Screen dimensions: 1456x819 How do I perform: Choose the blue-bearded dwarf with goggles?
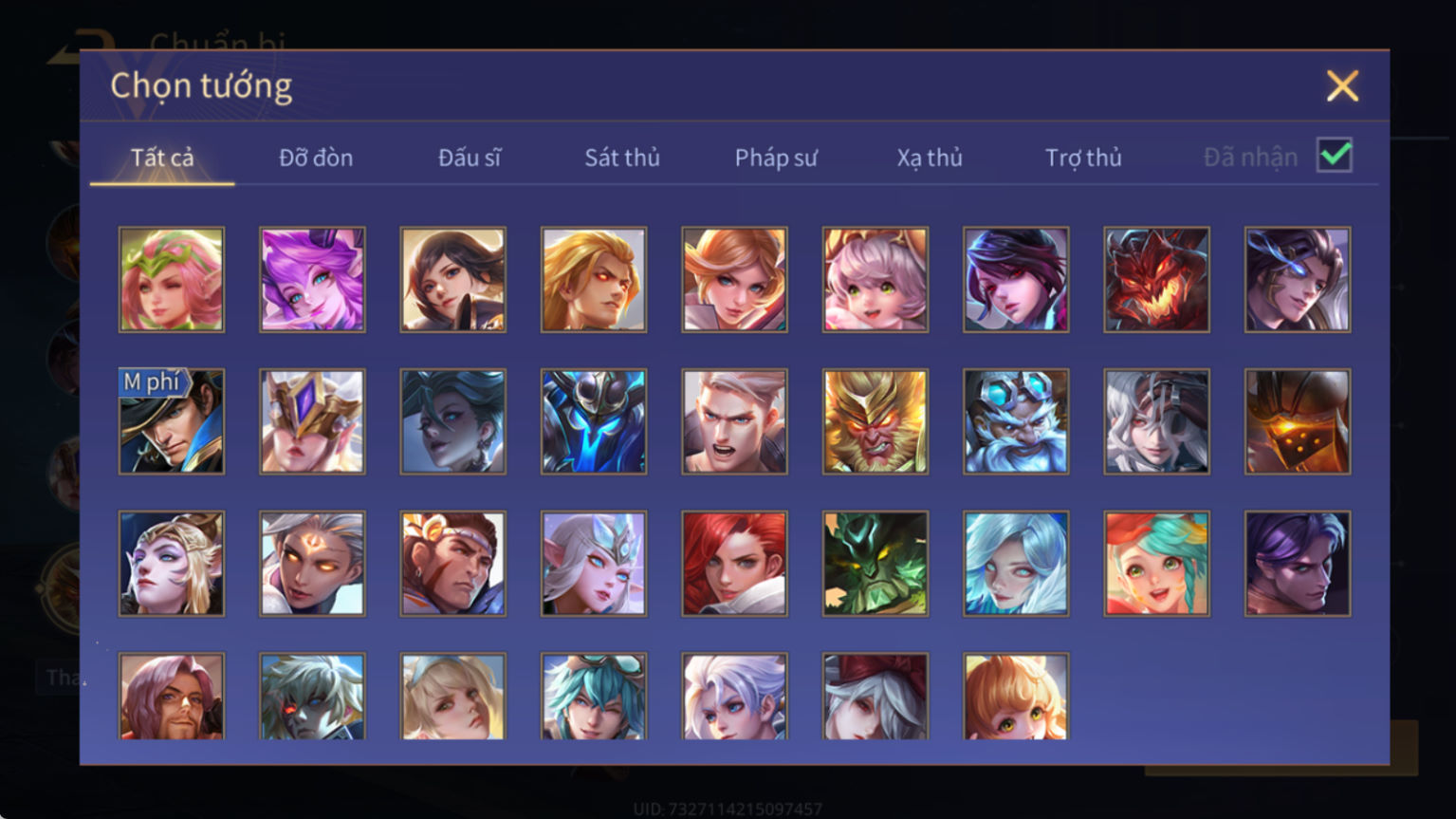[x=1016, y=421]
